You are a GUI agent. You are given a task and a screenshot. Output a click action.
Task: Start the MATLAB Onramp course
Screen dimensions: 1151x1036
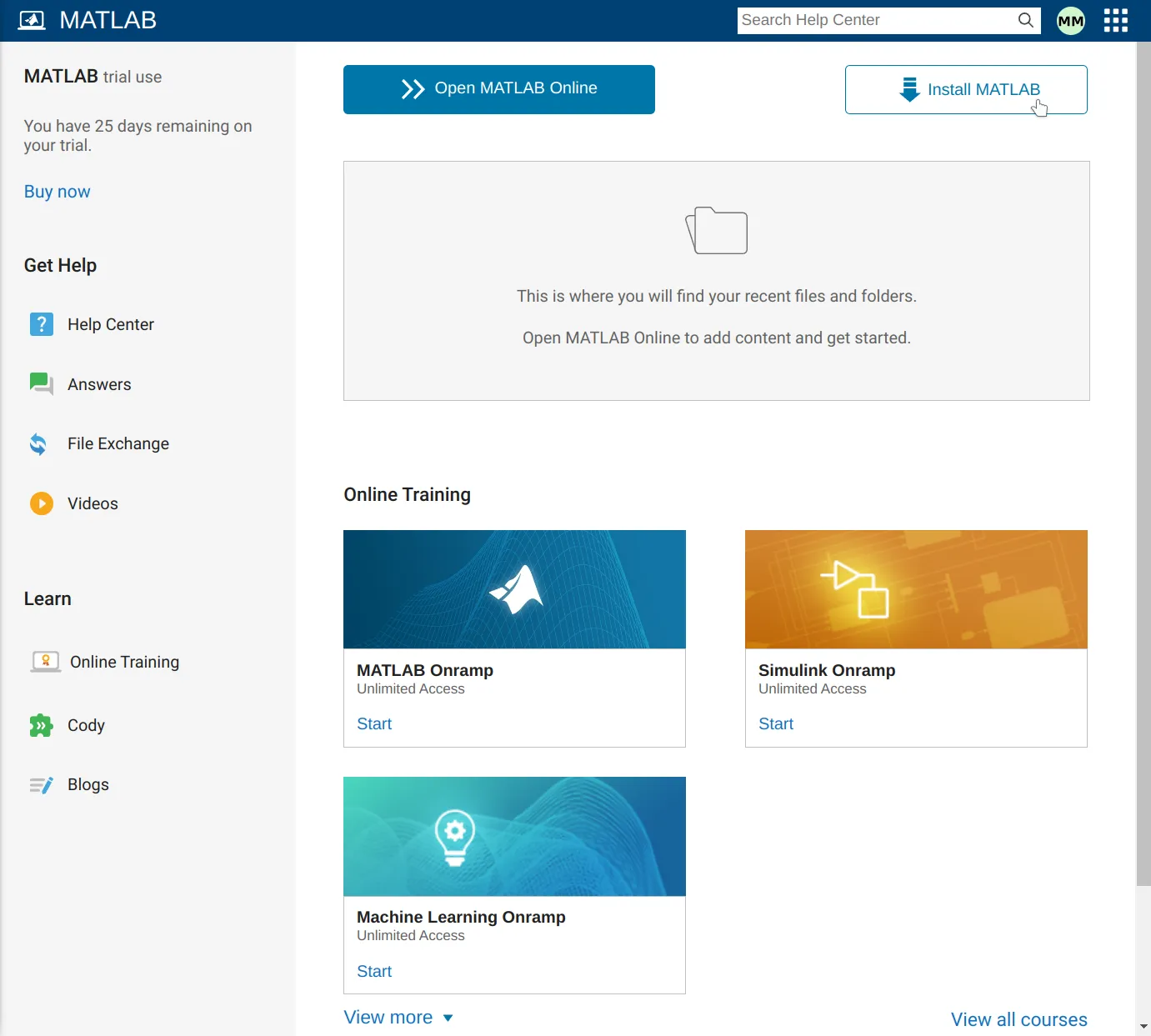[374, 723]
